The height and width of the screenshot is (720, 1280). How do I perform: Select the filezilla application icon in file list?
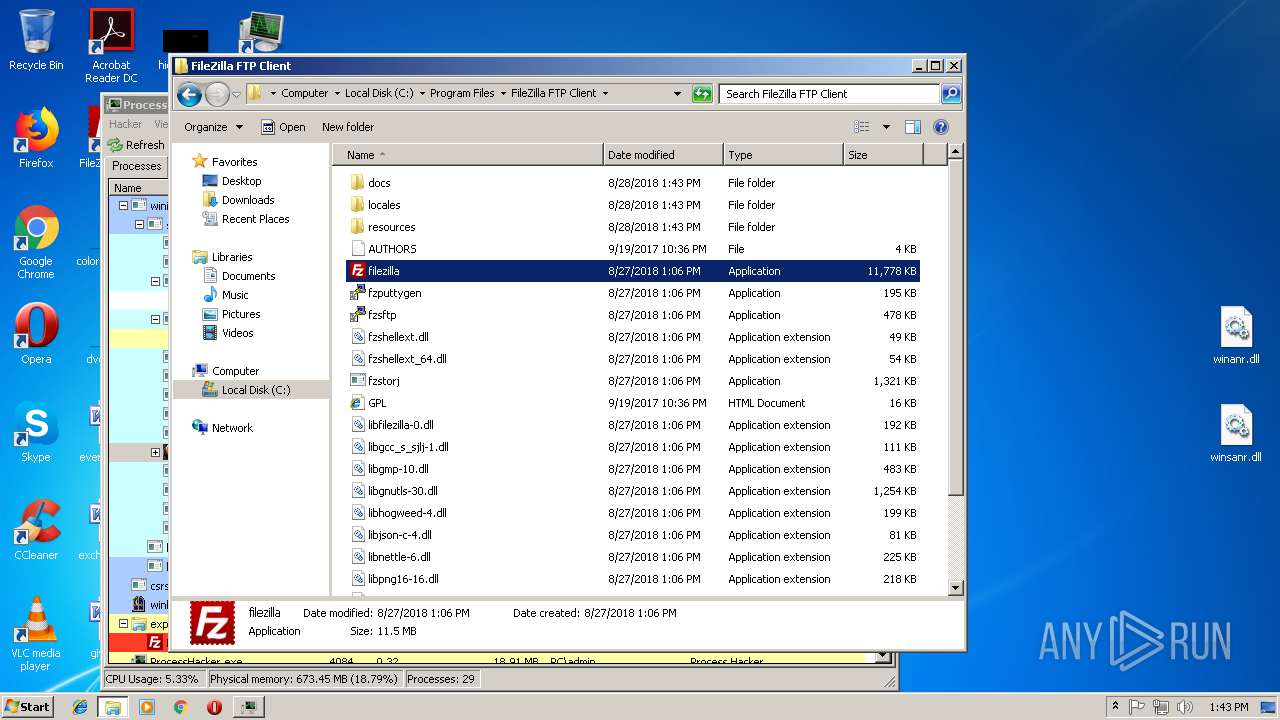358,271
